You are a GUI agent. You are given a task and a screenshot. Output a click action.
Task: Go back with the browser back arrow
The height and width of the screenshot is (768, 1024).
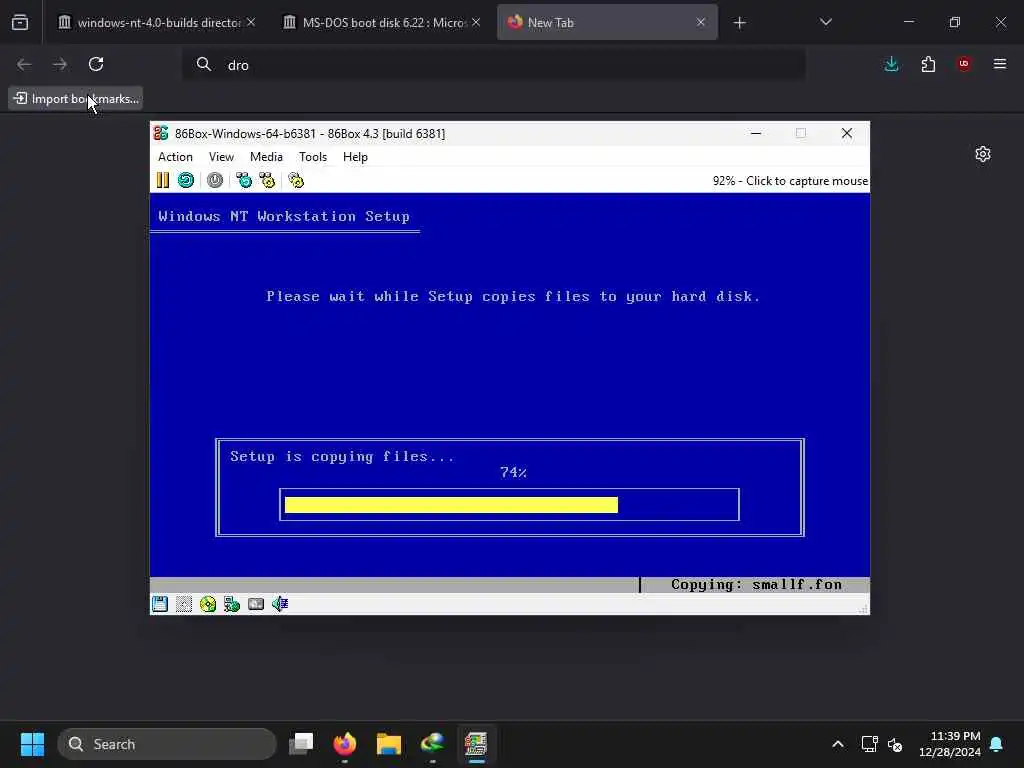(24, 64)
